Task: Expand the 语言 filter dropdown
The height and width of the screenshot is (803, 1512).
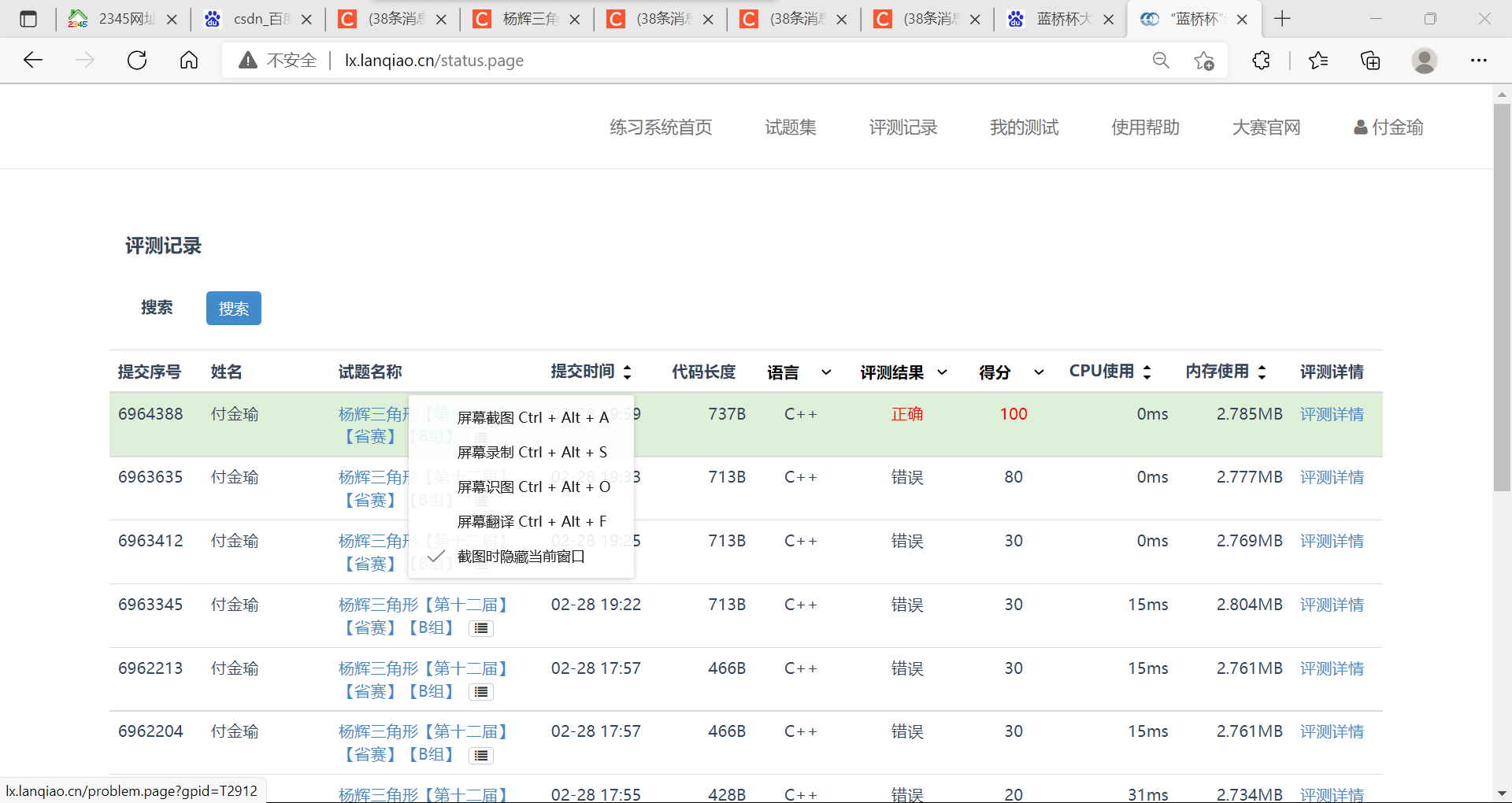Action: tap(826, 372)
